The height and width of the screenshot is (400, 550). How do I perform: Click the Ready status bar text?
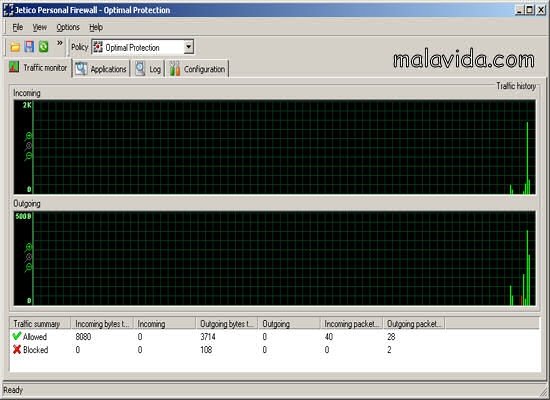coord(13,390)
